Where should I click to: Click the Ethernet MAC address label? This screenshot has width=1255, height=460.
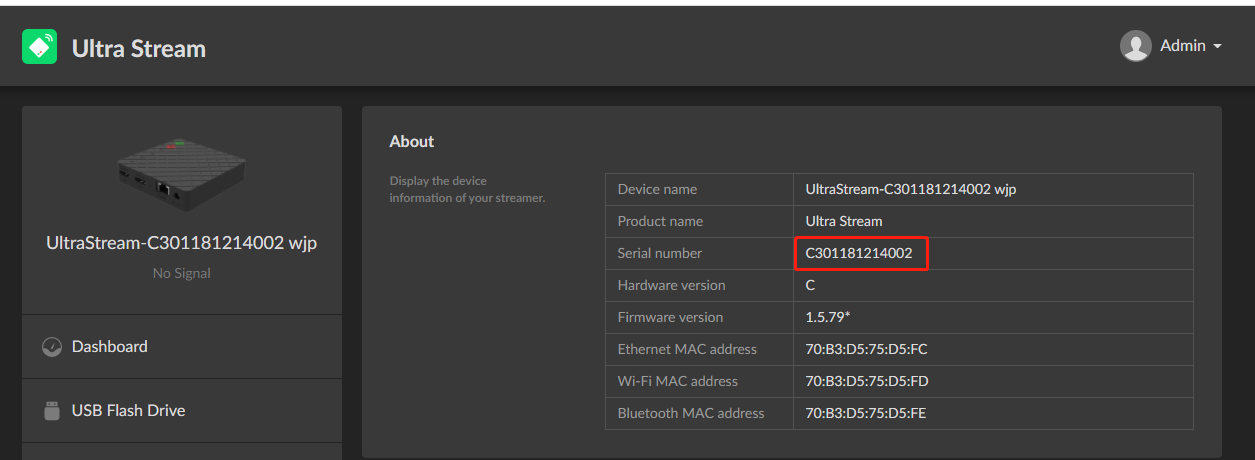[x=687, y=349]
